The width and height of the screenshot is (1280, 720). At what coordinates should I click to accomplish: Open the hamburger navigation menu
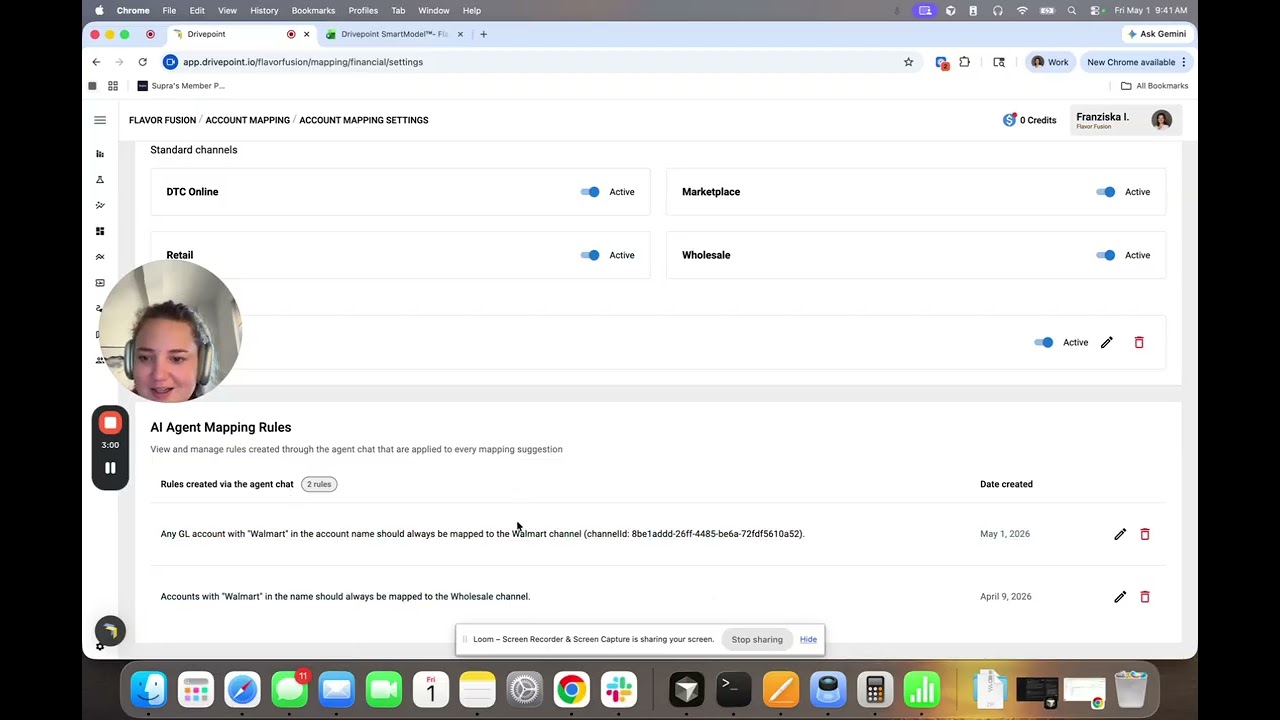tap(100, 120)
